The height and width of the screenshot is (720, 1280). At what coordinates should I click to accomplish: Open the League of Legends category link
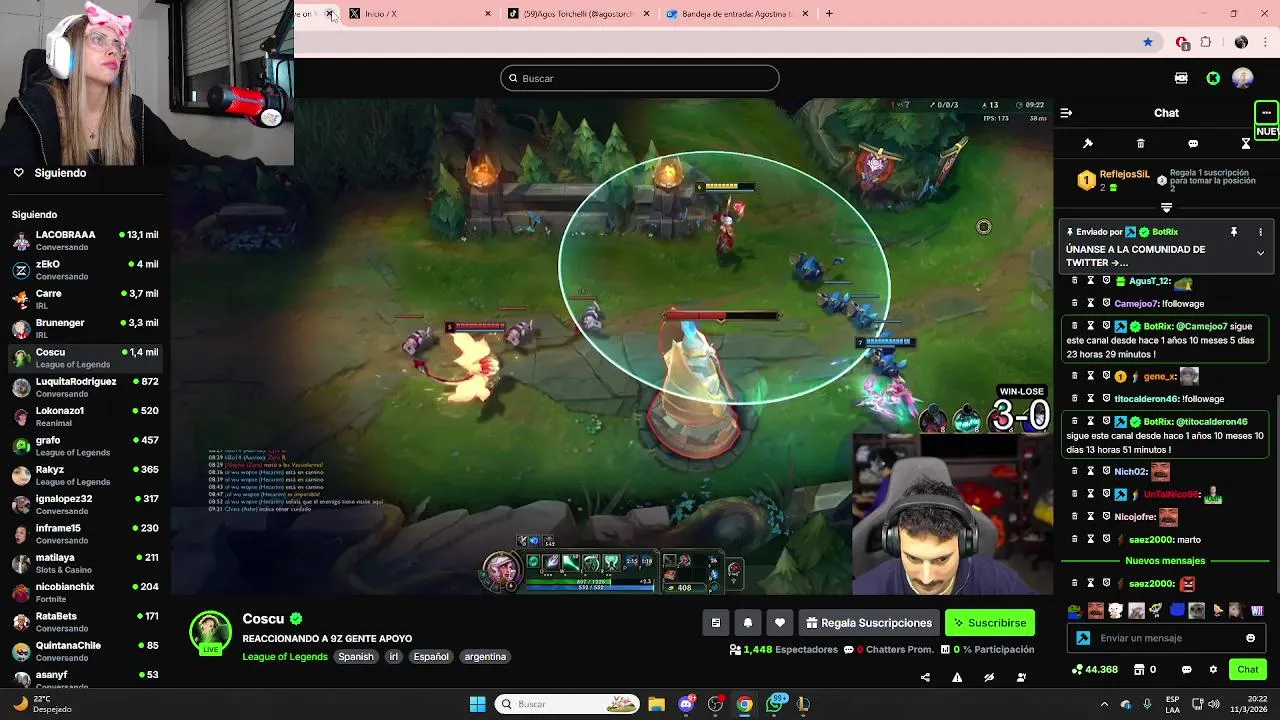click(285, 657)
